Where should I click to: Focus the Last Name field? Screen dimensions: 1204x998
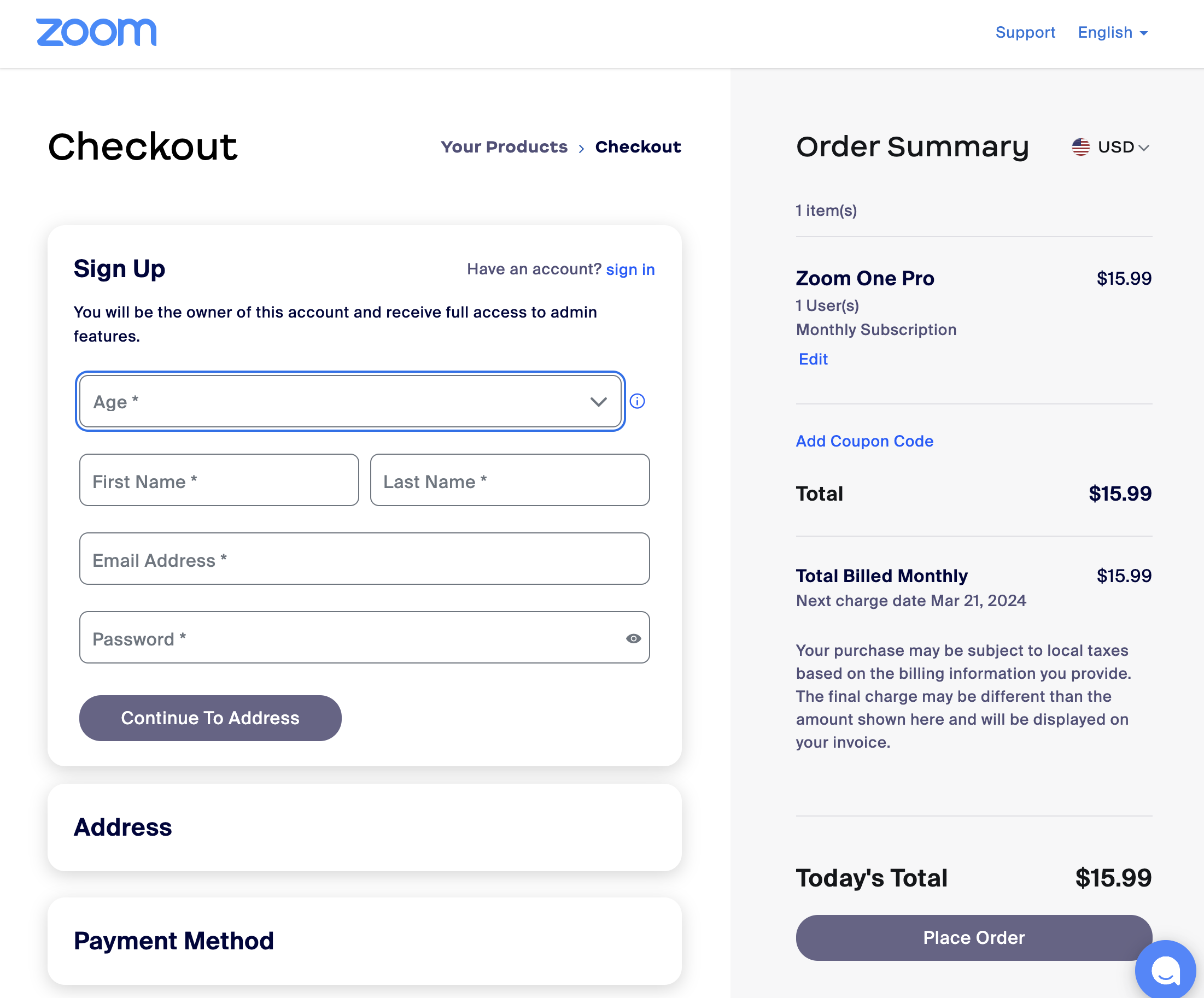tap(510, 480)
